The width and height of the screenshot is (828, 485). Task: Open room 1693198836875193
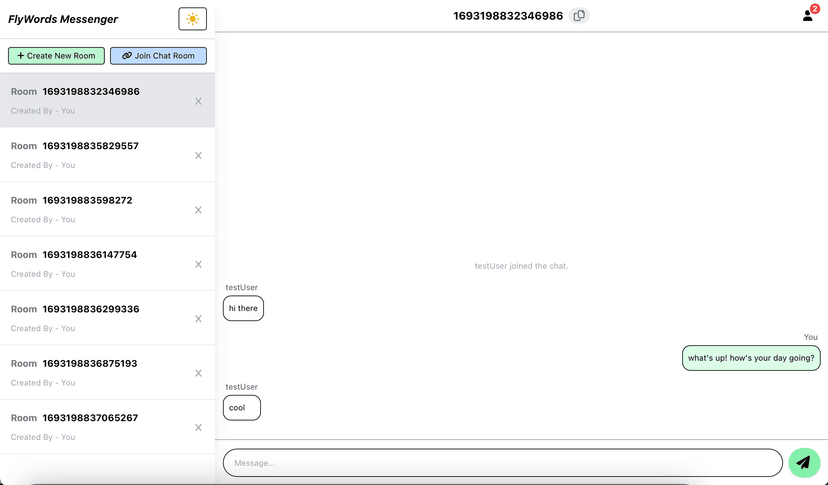click(x=107, y=372)
